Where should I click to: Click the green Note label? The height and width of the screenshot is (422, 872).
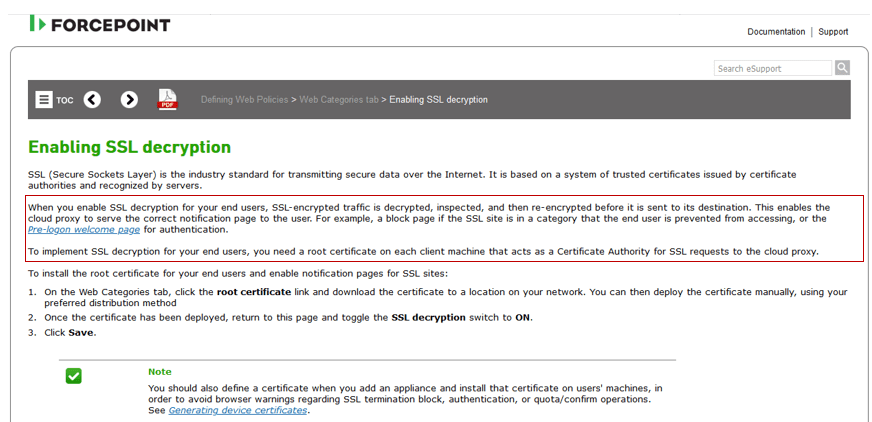160,372
